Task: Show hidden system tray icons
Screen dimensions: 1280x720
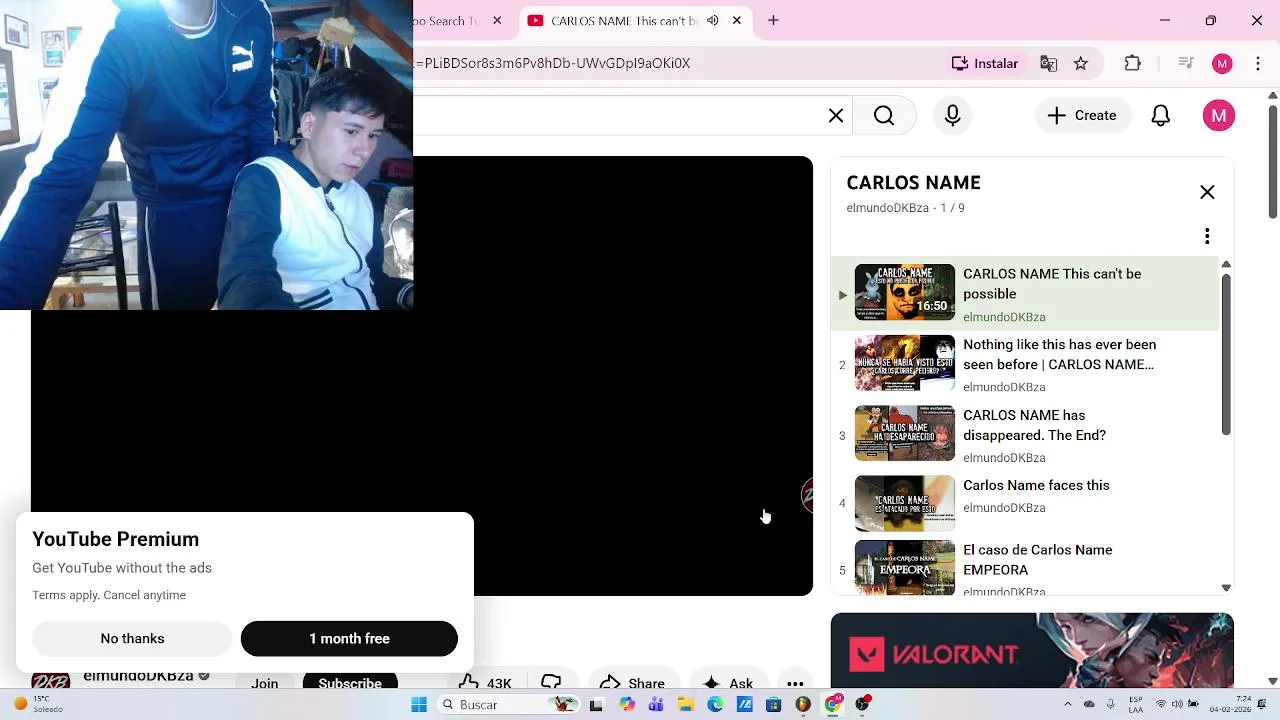Action: pos(1067,705)
